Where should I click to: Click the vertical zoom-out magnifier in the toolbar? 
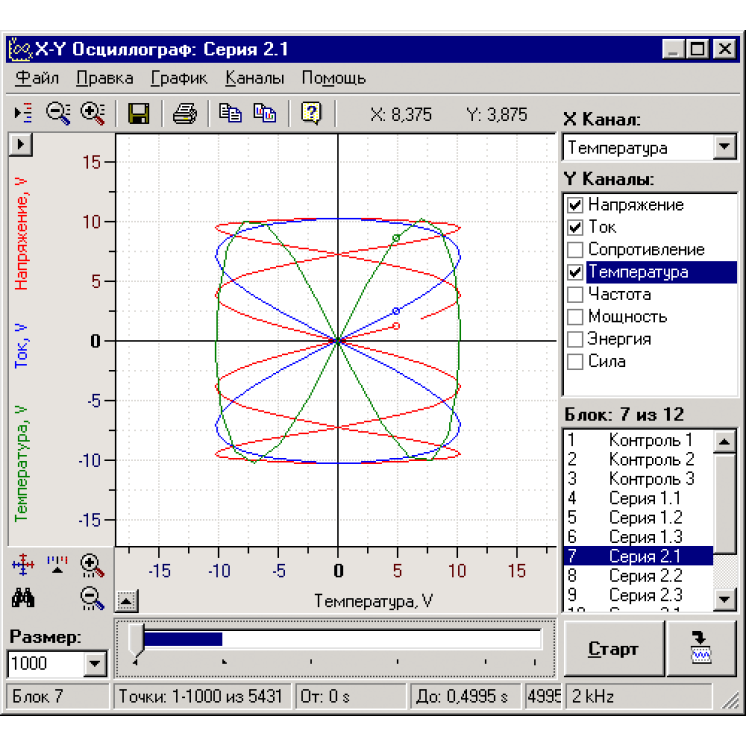pos(59,114)
